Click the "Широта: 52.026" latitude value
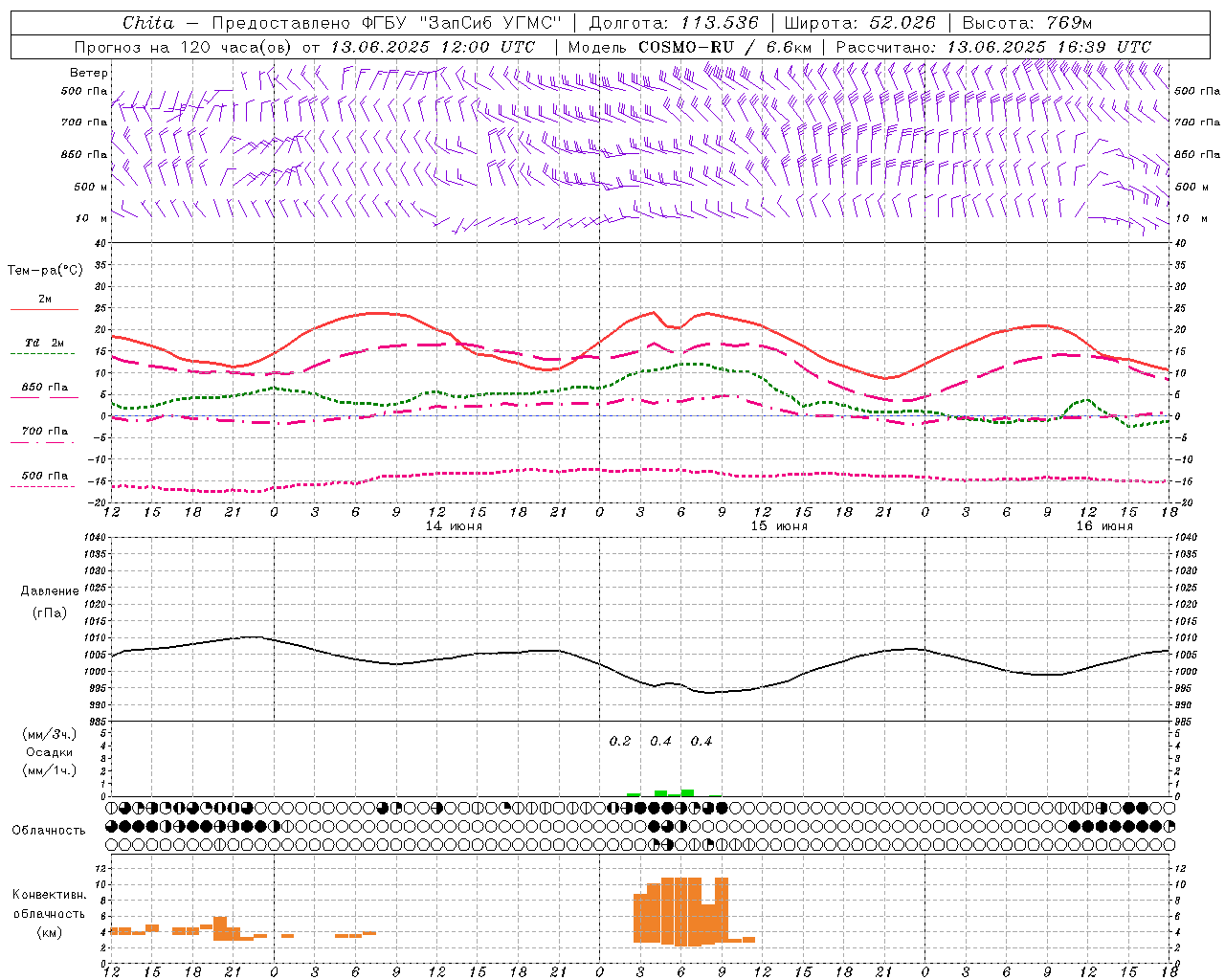Screen dimensions: 1225x980 (x=859, y=23)
